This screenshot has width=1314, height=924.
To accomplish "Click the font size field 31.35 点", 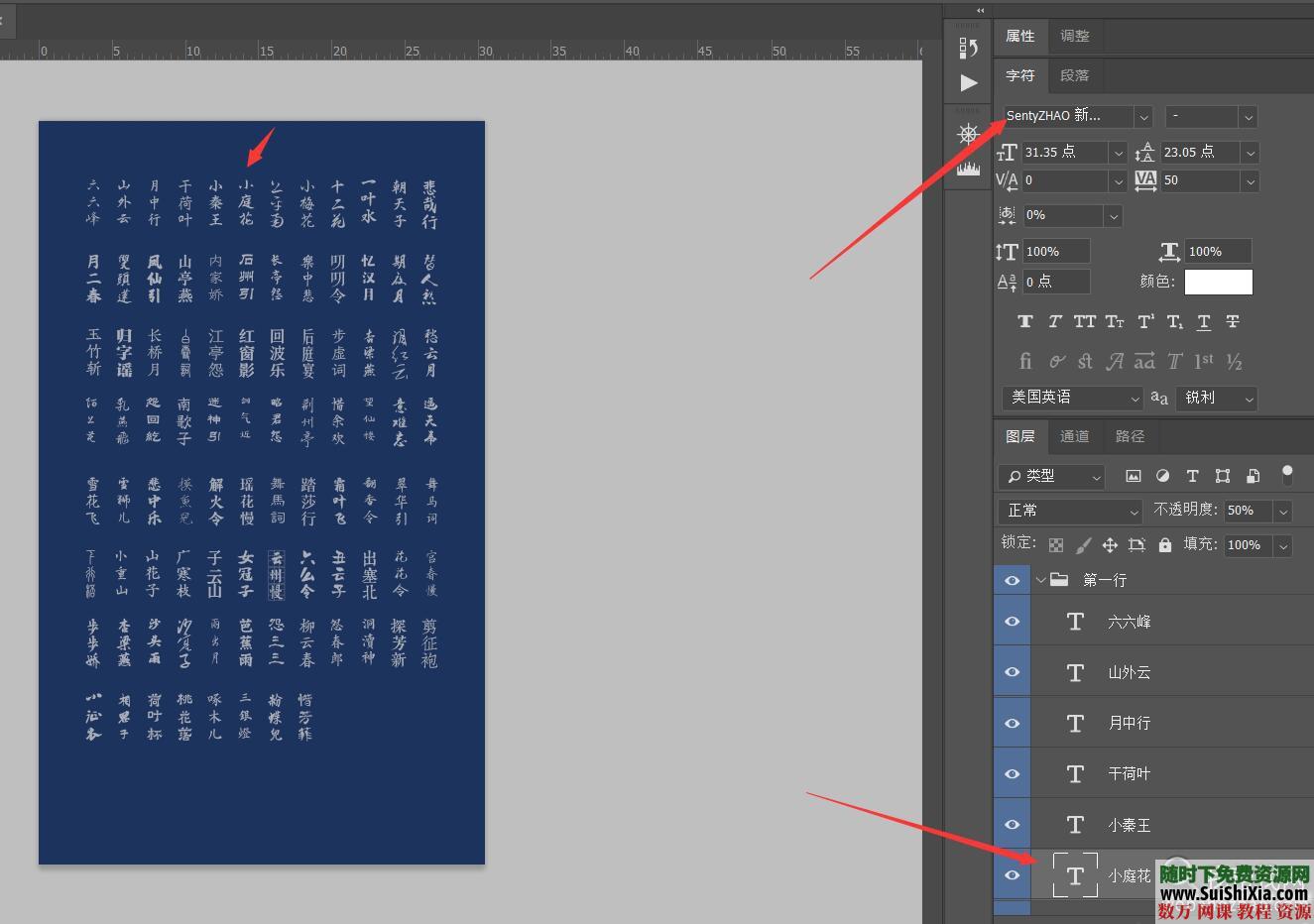I will 1065,152.
